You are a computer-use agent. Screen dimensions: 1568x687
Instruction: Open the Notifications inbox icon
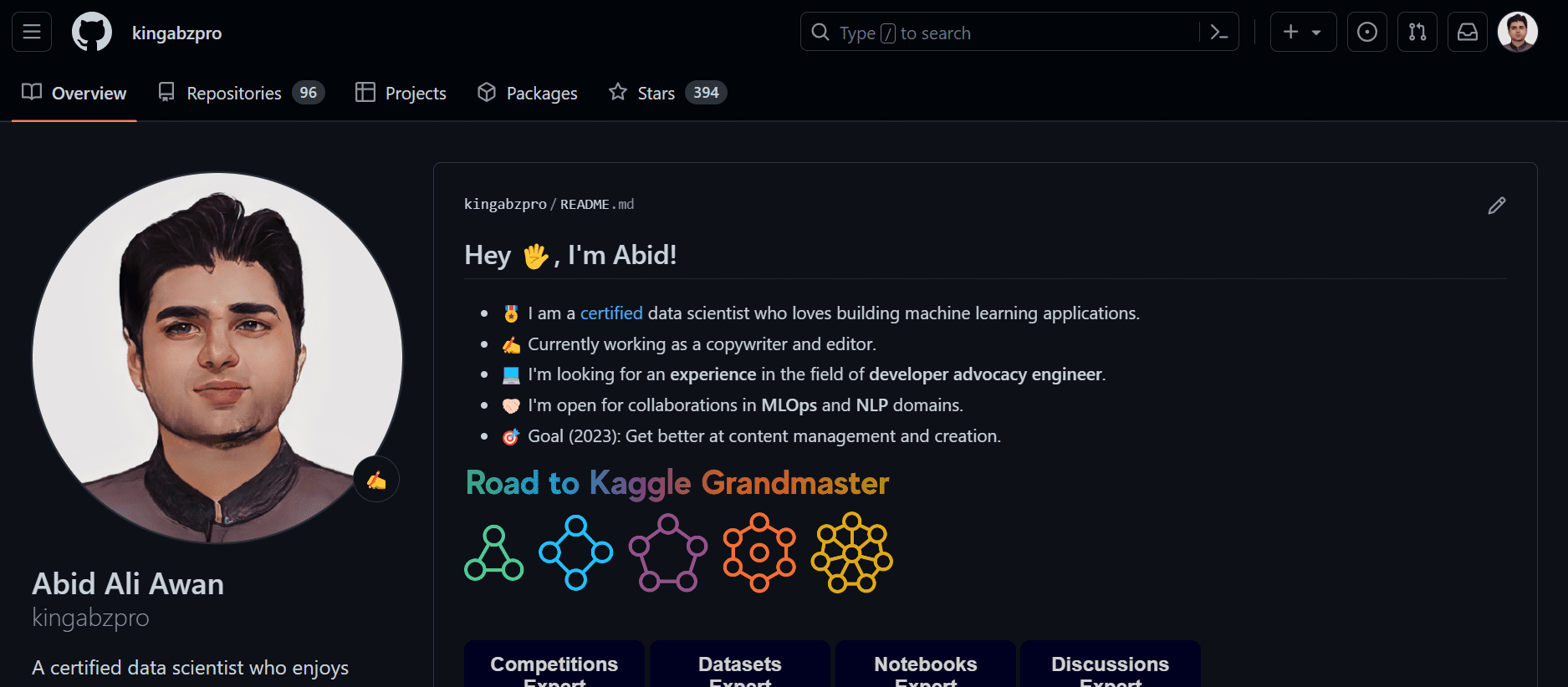[x=1468, y=32]
